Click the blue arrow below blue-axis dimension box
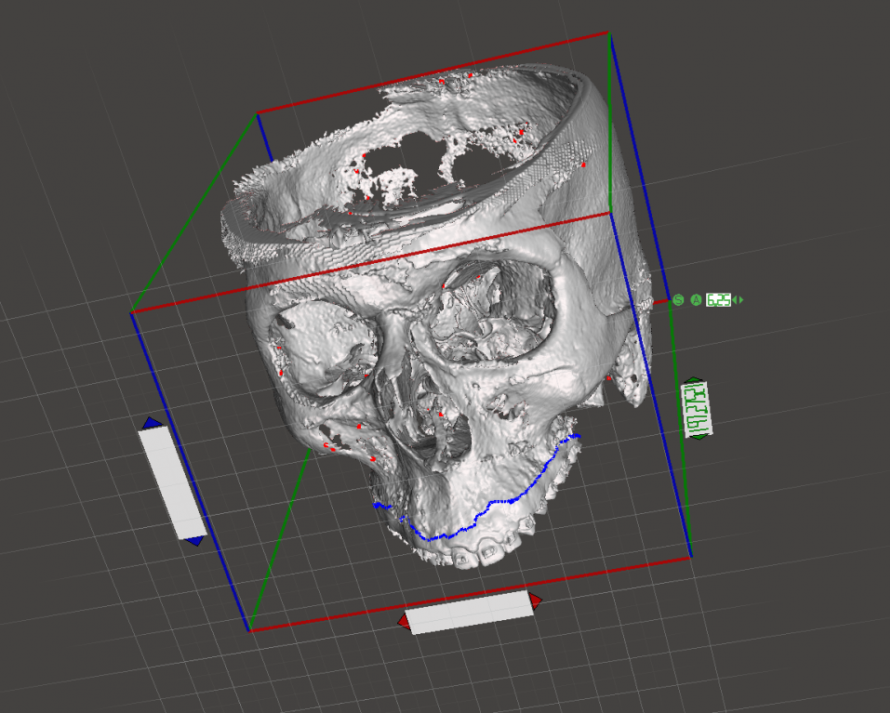This screenshot has height=713, width=890. 195,540
